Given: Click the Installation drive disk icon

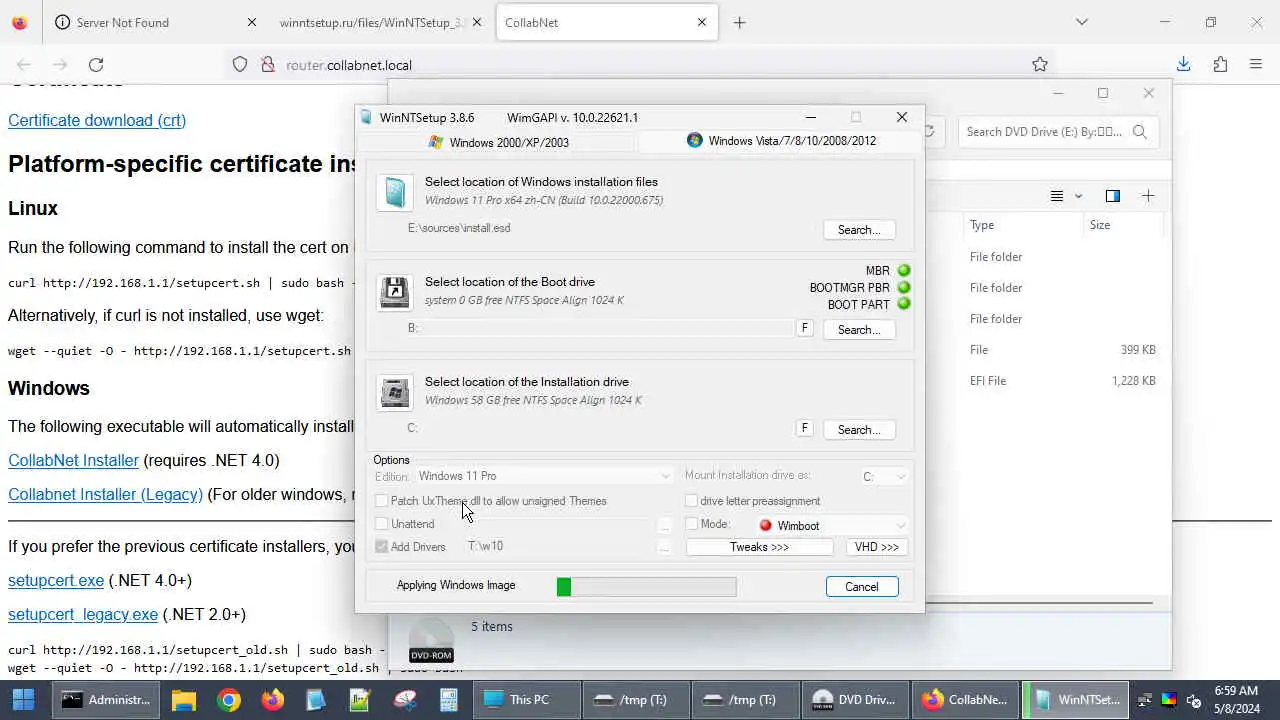Looking at the screenshot, I should point(395,393).
